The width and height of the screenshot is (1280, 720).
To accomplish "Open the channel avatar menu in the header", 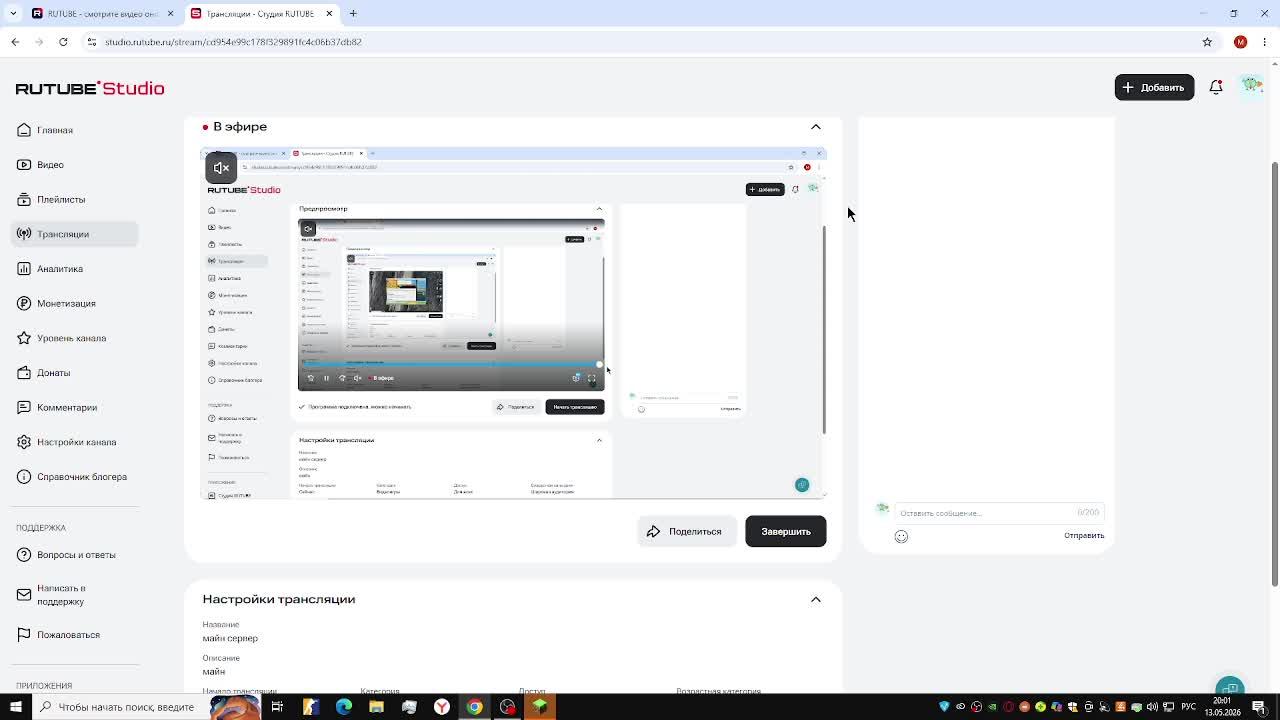I will [1252, 86].
